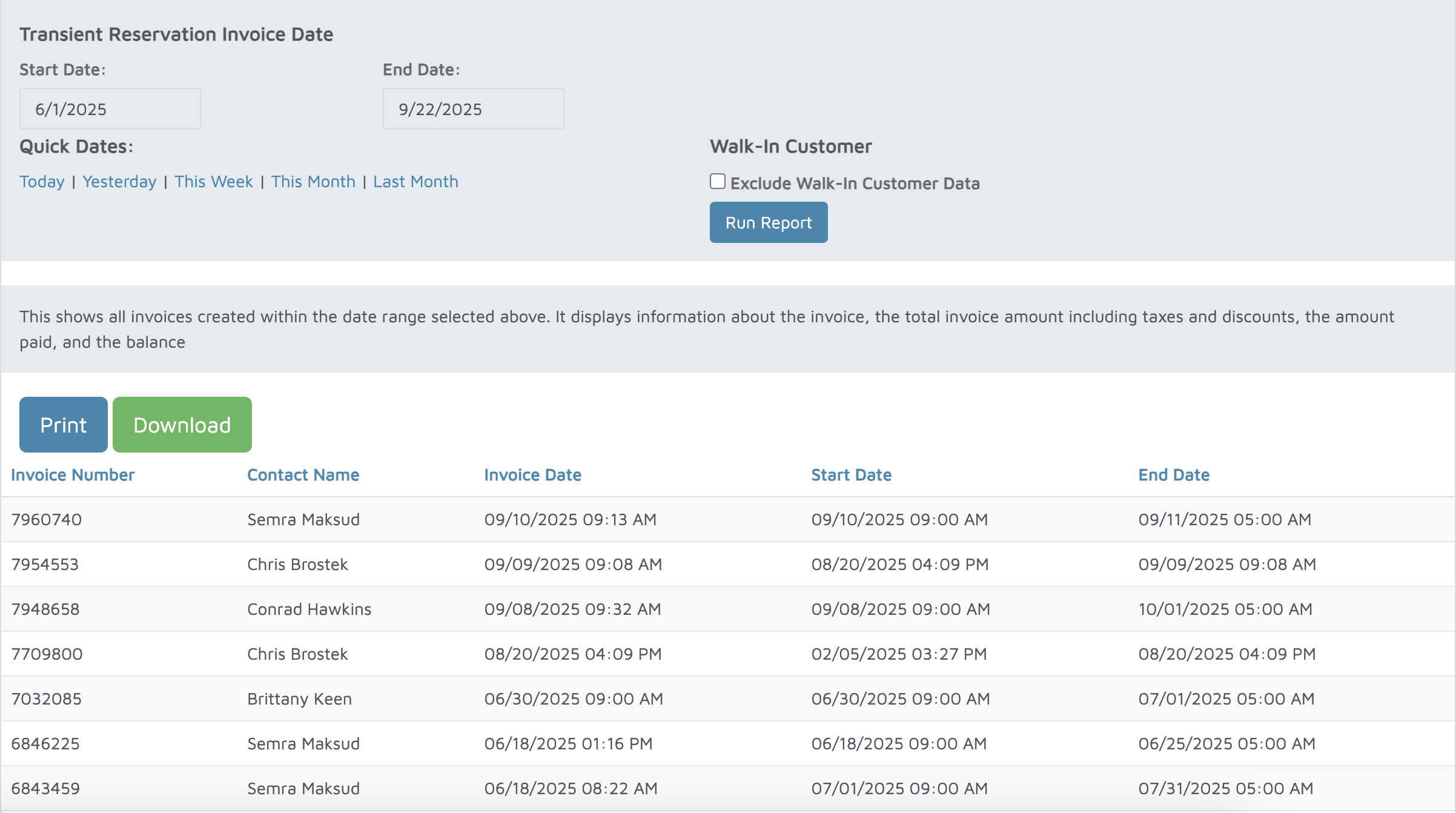
Task: Sort by End Date column header
Action: point(1173,475)
